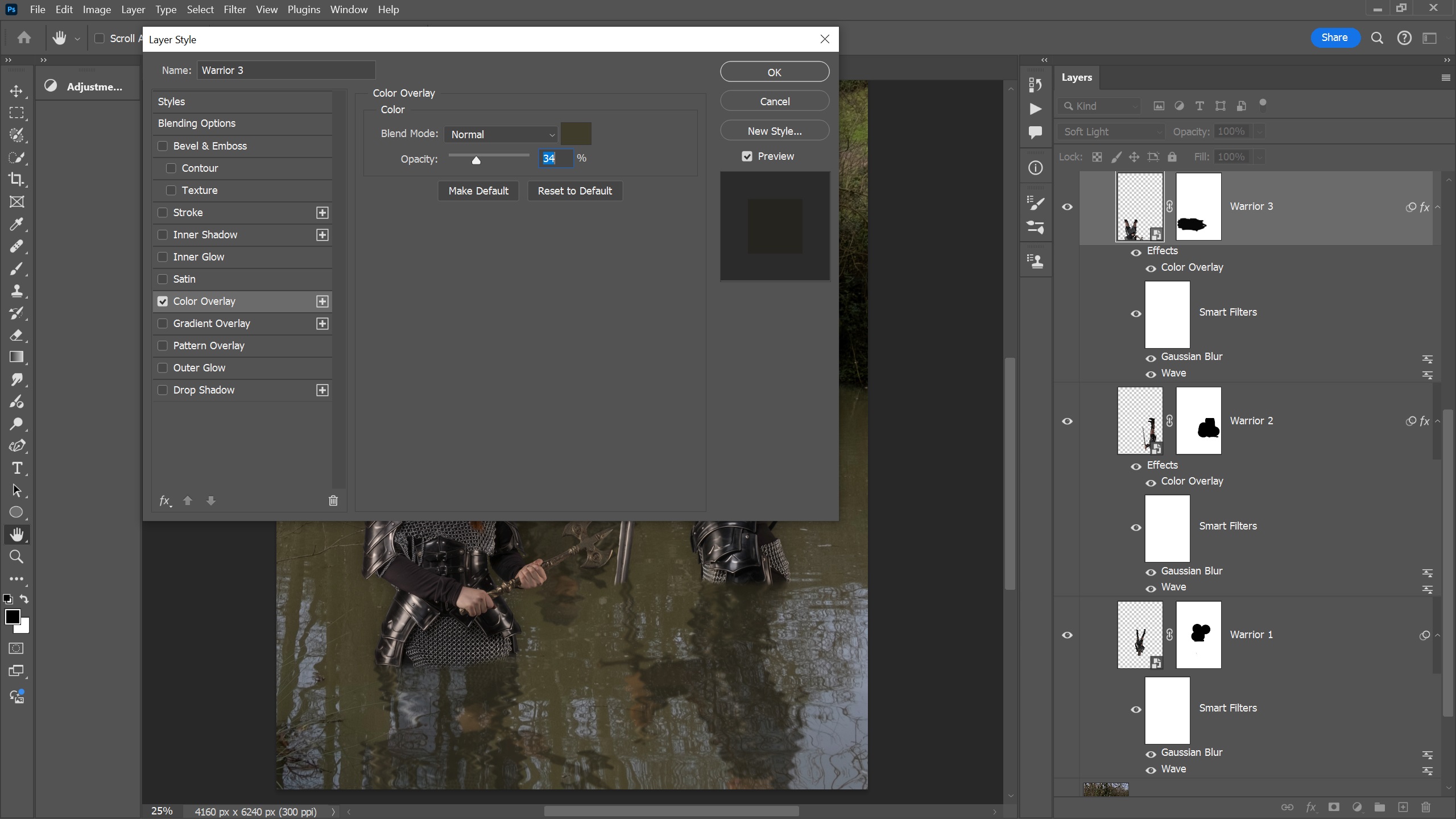
Task: Click the New Style button
Action: 774,131
